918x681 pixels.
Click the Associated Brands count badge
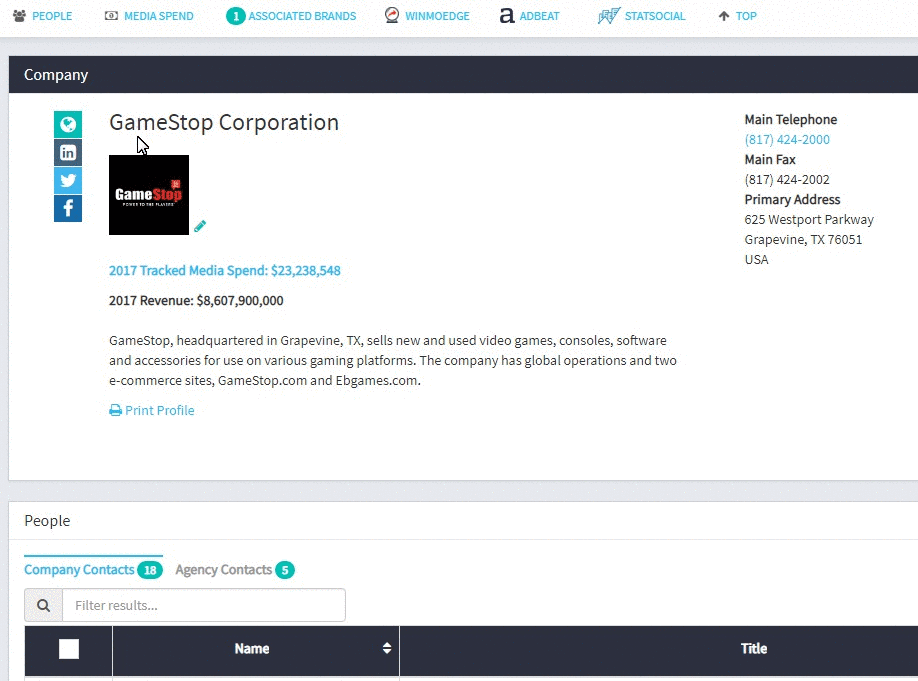tap(235, 16)
